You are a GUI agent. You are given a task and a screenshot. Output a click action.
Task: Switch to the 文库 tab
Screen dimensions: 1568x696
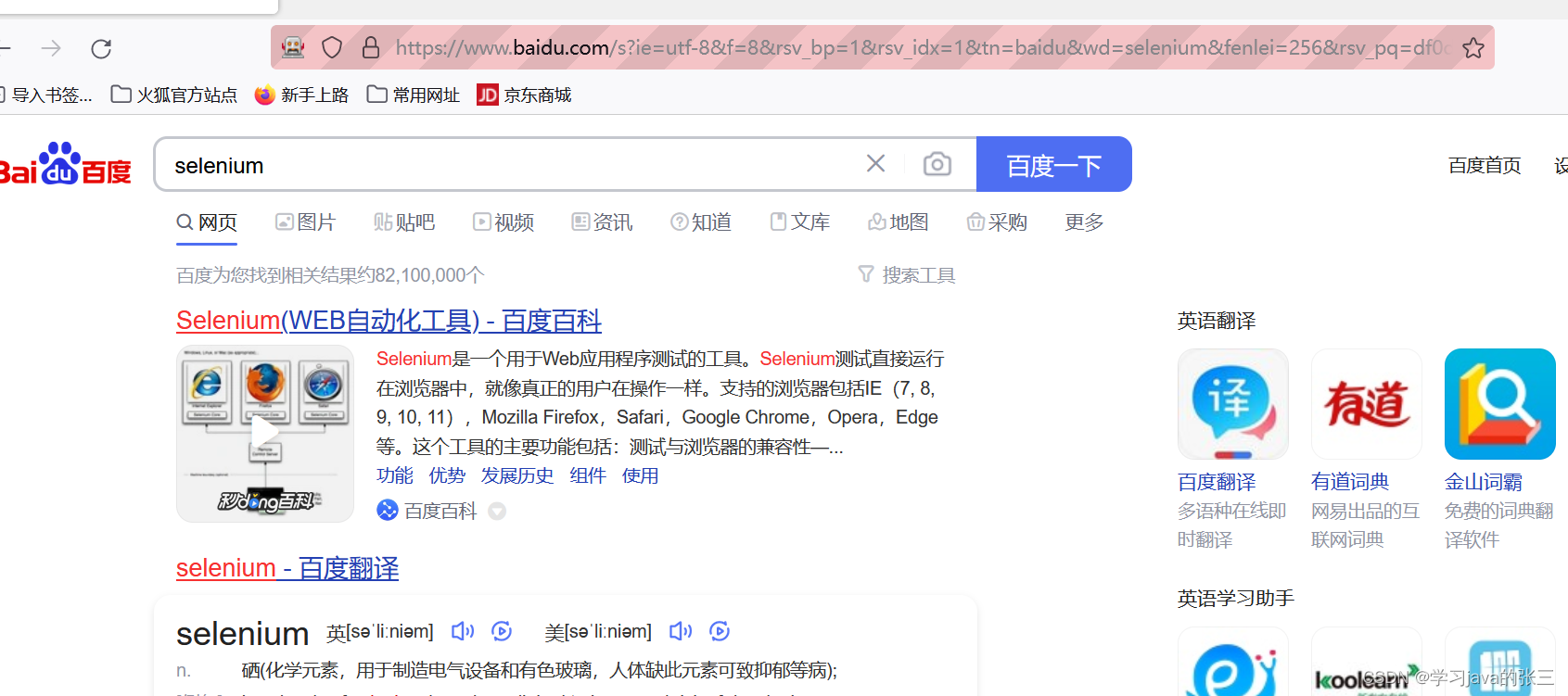(x=800, y=222)
